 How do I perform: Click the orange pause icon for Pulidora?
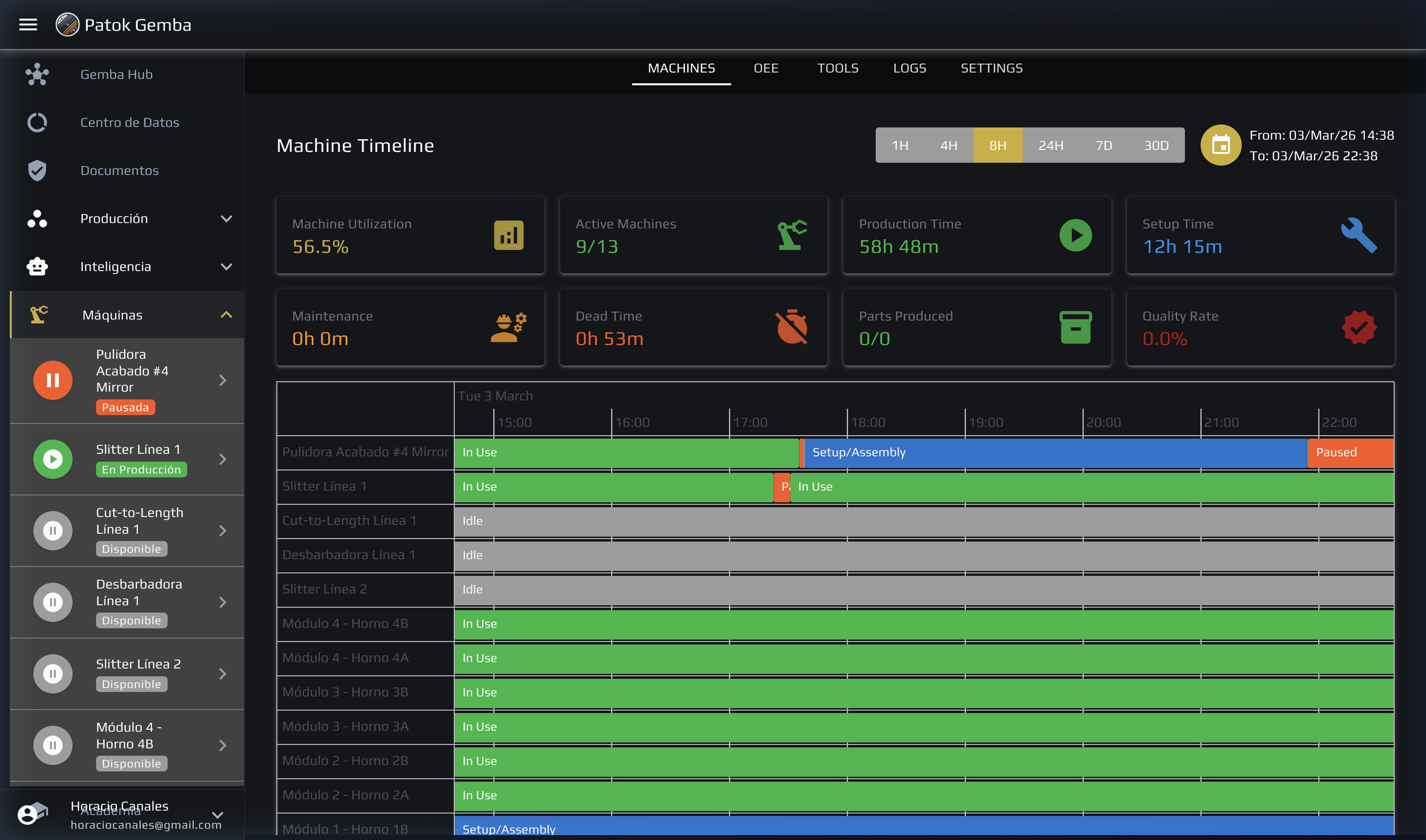[x=52, y=380]
